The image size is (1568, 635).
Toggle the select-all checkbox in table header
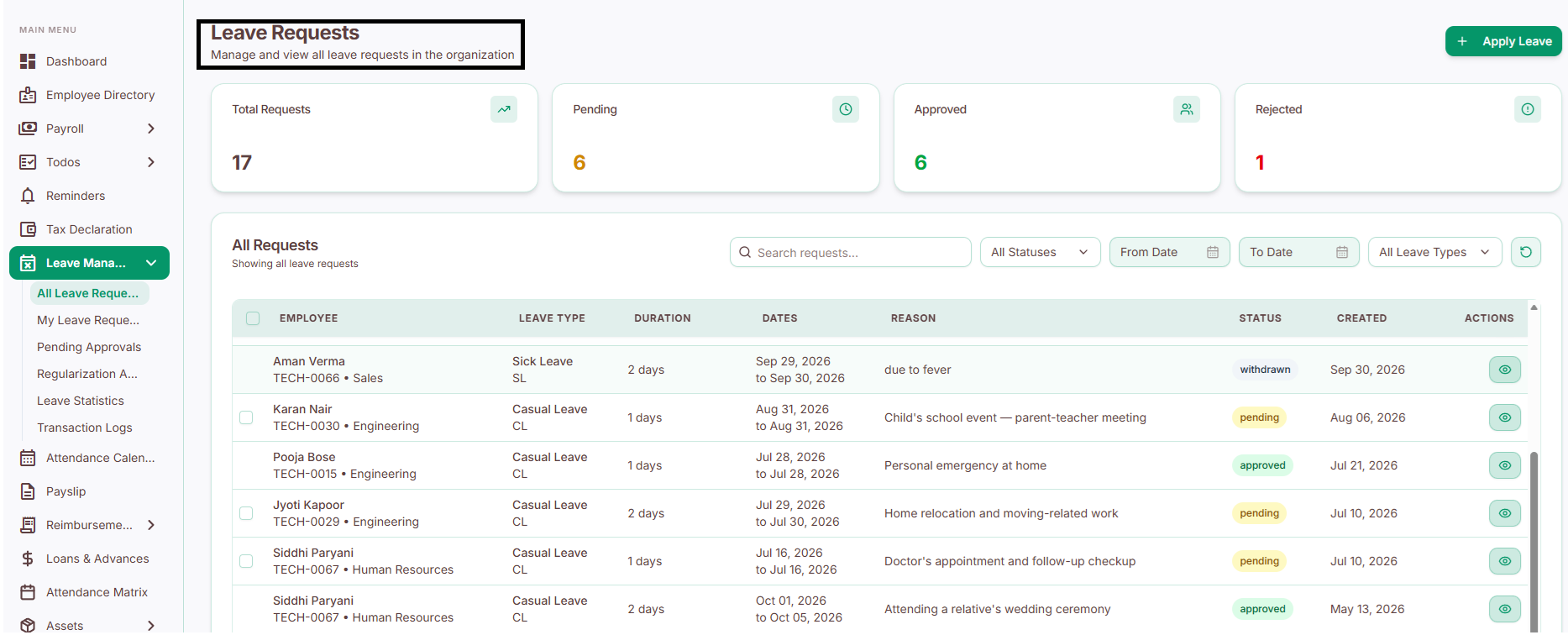tap(253, 318)
